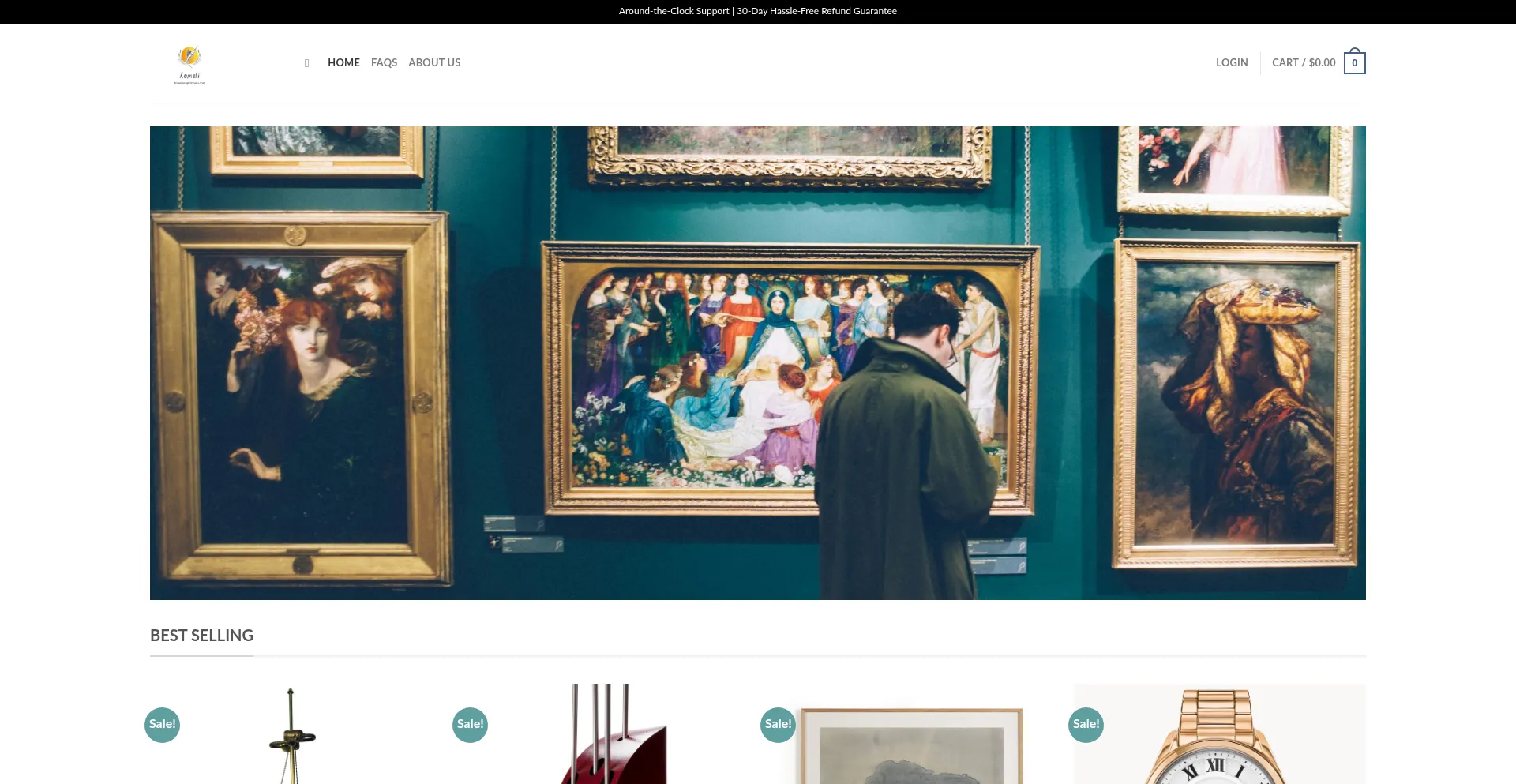
Task: Open the shopping bag cart icon
Action: (x=1354, y=62)
